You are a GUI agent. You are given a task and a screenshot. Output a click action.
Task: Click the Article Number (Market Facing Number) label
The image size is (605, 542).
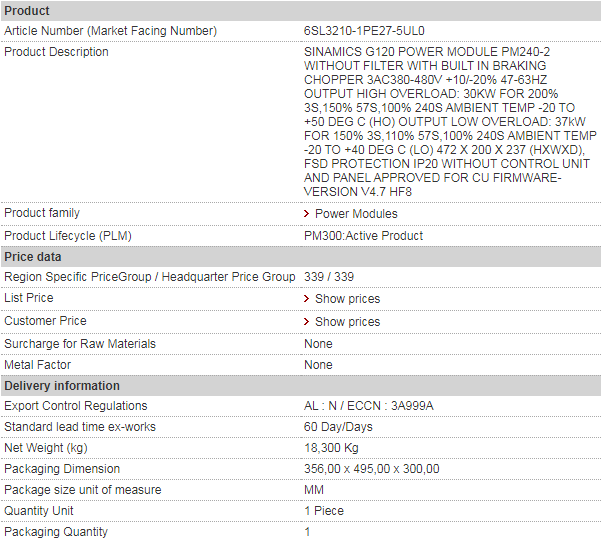point(110,31)
